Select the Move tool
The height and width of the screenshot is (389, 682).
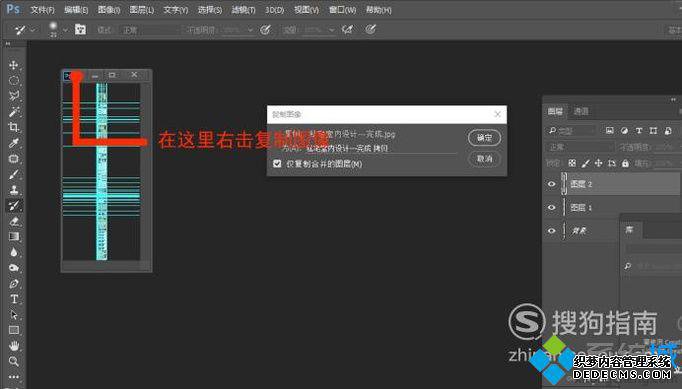13,65
